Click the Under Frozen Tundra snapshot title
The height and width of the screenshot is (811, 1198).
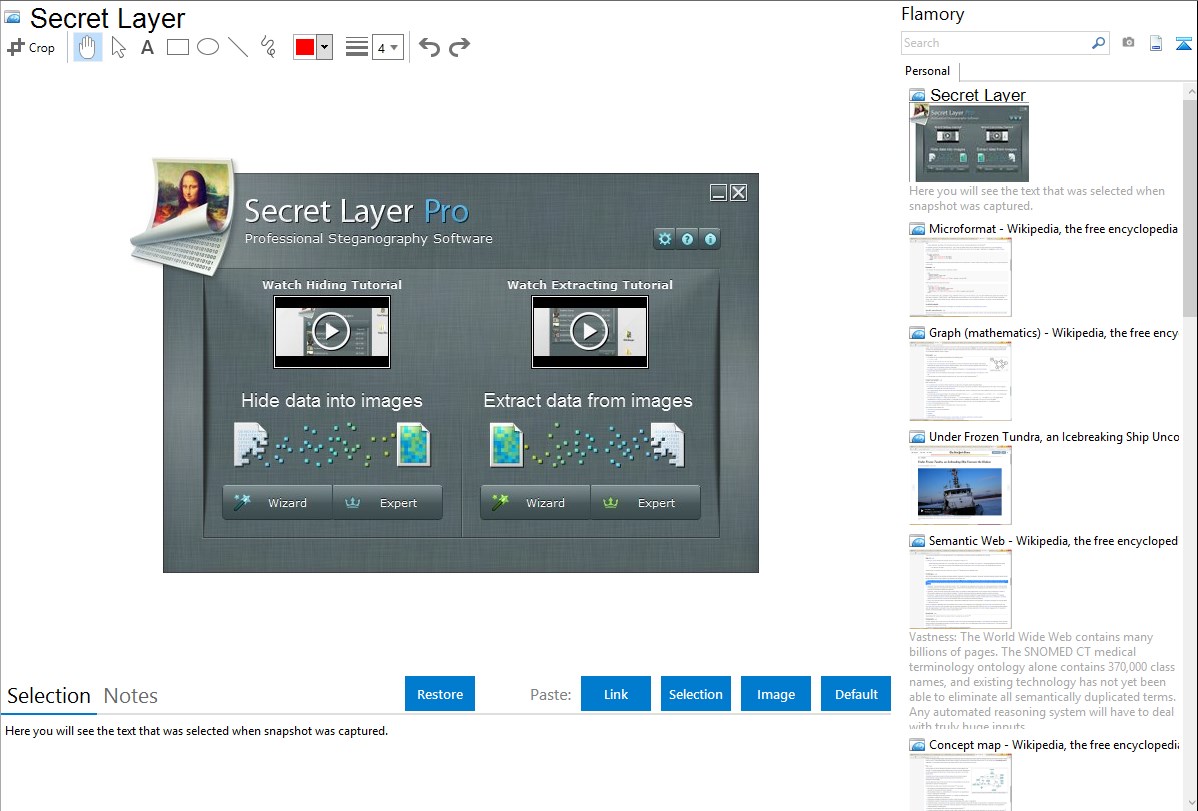pyautogui.click(x=1054, y=436)
